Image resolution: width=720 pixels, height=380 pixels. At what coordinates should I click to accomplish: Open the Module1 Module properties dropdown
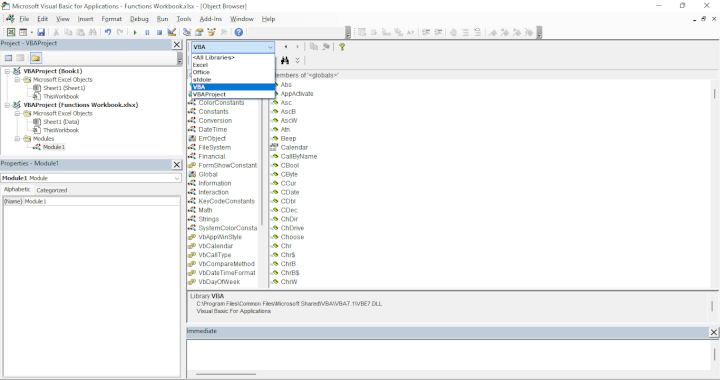[x=177, y=178]
